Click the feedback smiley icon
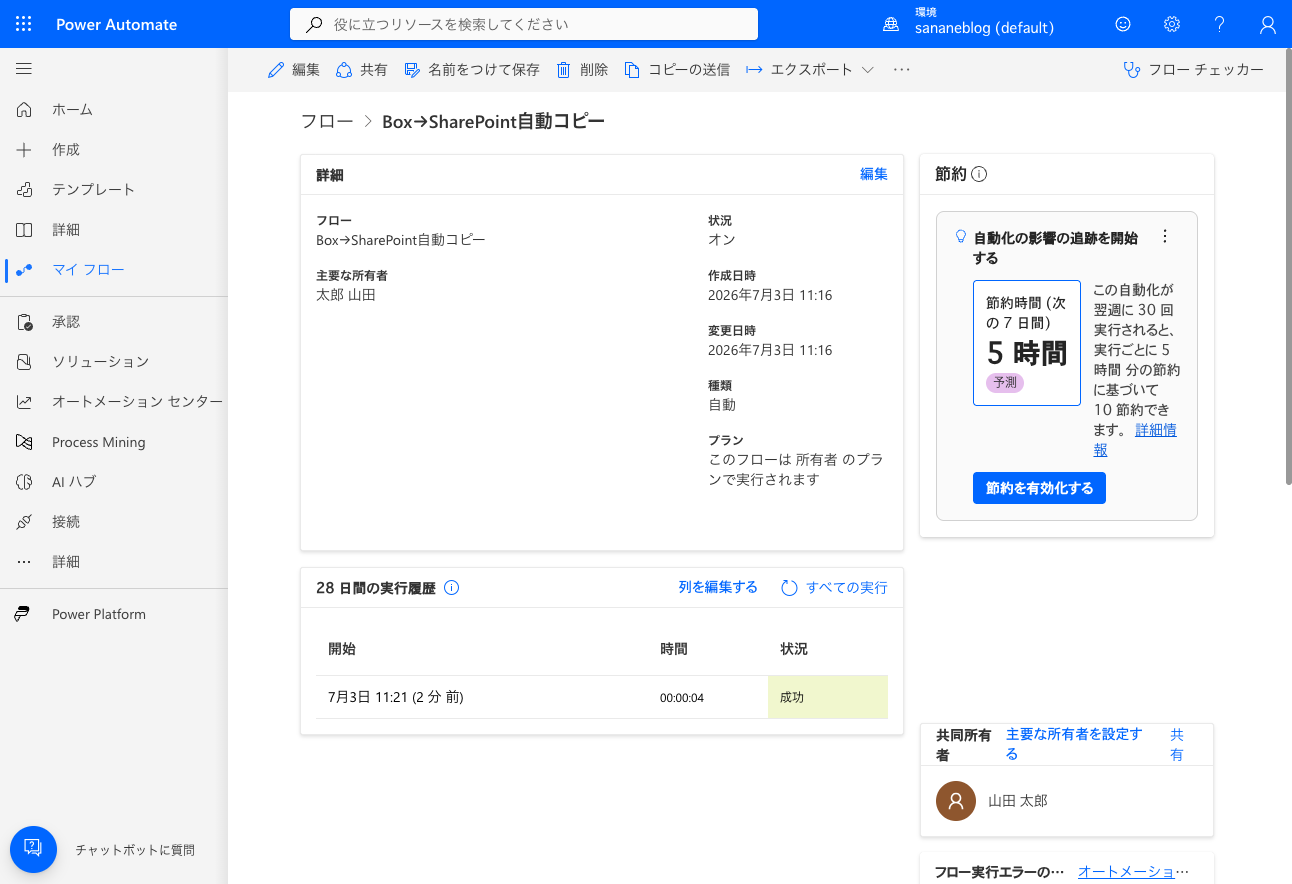 pyautogui.click(x=1123, y=24)
